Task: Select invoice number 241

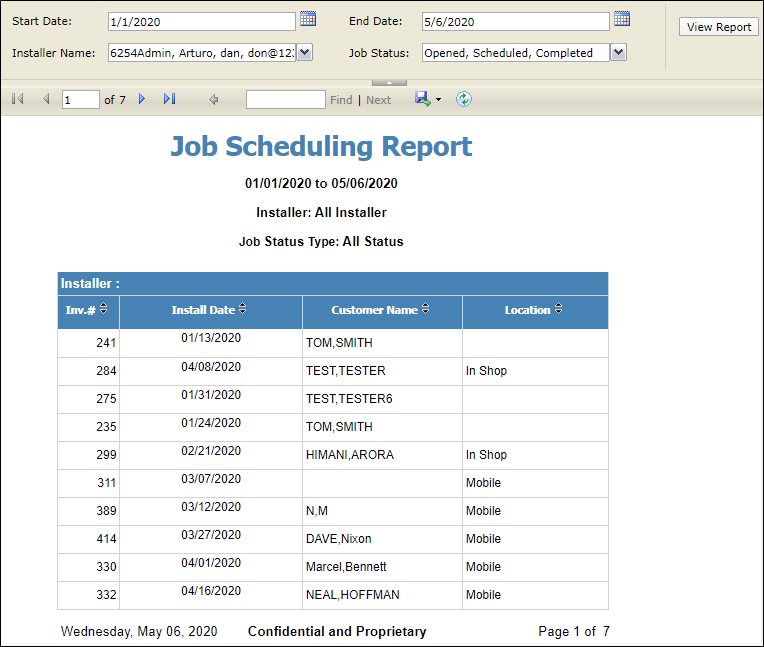Action: pos(106,343)
